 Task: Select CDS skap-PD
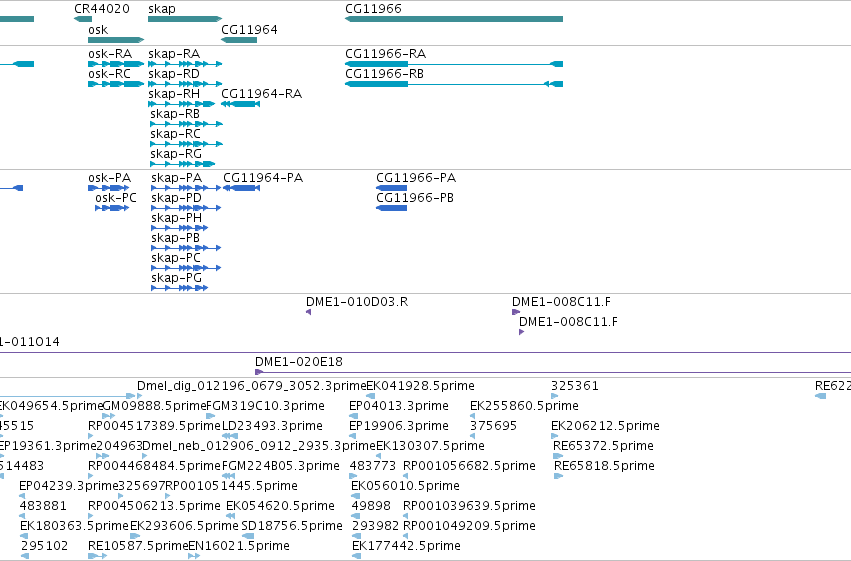186,208
